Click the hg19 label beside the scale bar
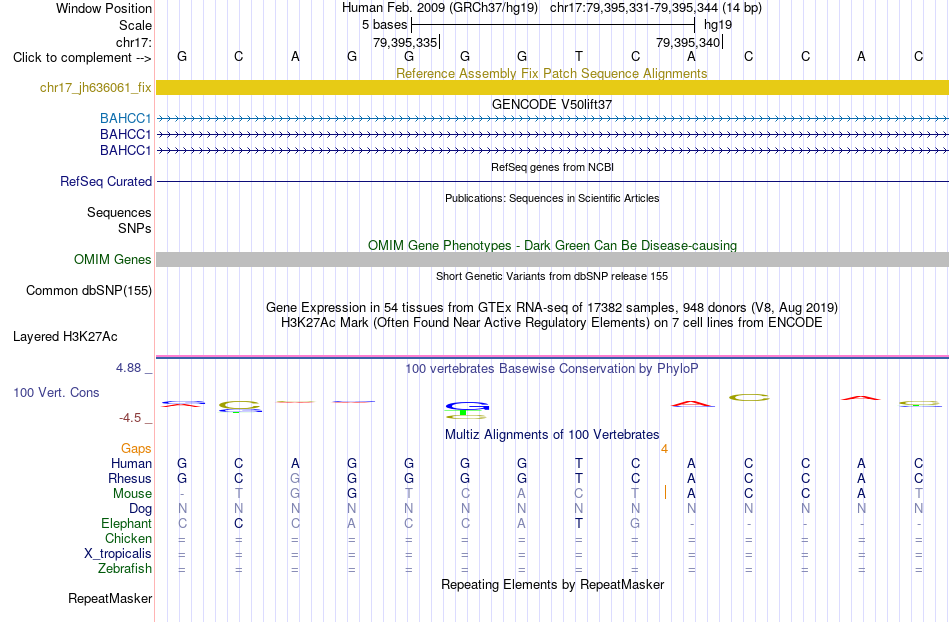This screenshot has width=950, height=622. pyautogui.click(x=718, y=25)
